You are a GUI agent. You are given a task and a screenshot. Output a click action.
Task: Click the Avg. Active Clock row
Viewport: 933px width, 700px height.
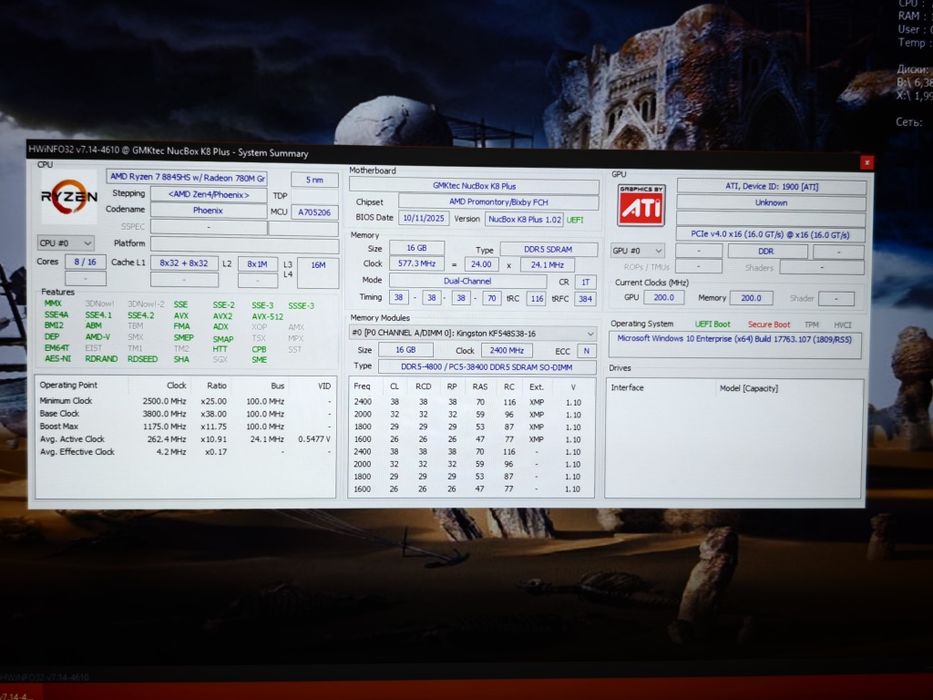point(185,439)
